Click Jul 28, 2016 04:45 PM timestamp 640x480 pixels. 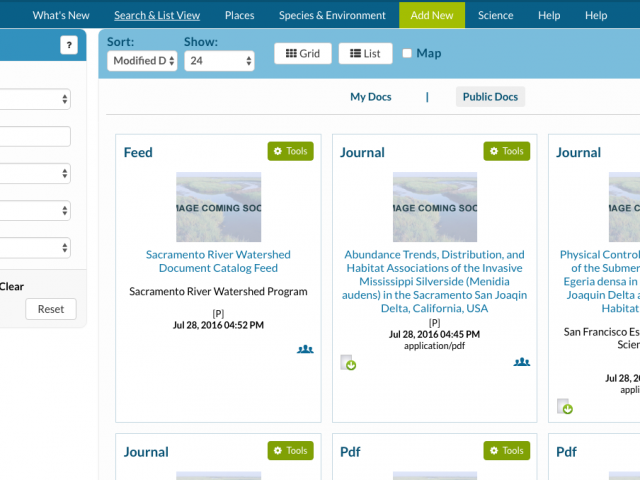click(434, 334)
